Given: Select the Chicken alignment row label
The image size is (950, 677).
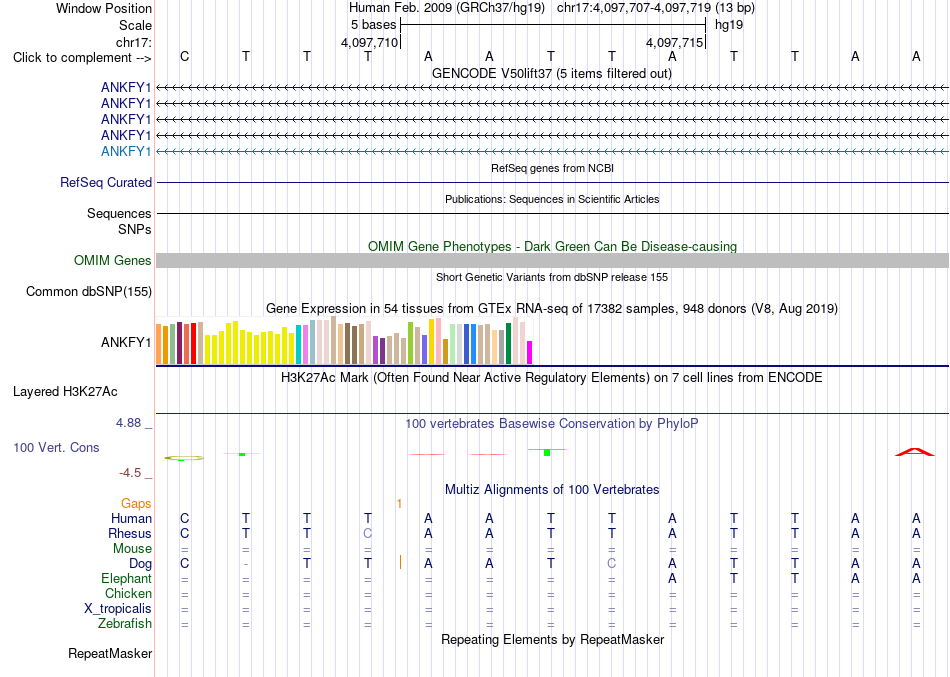Looking at the screenshot, I should [x=128, y=593].
